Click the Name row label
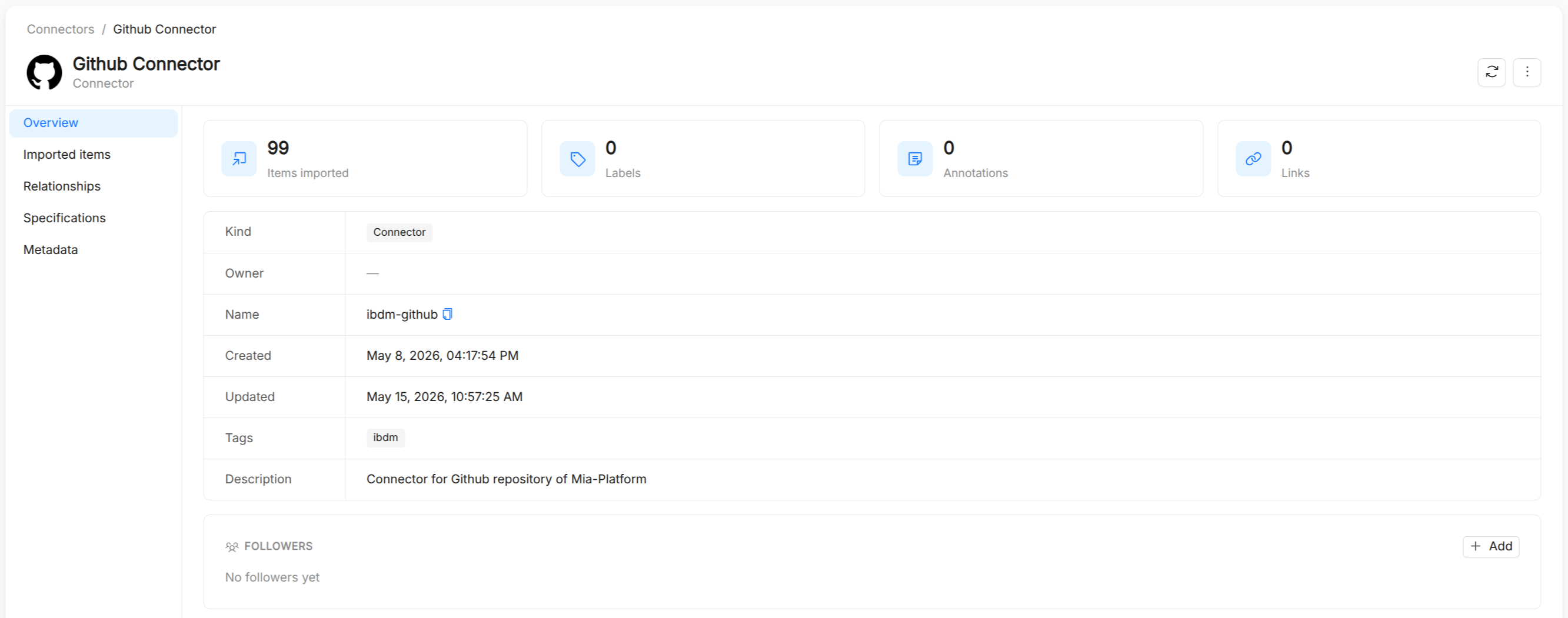The height and width of the screenshot is (618, 1568). click(x=242, y=315)
